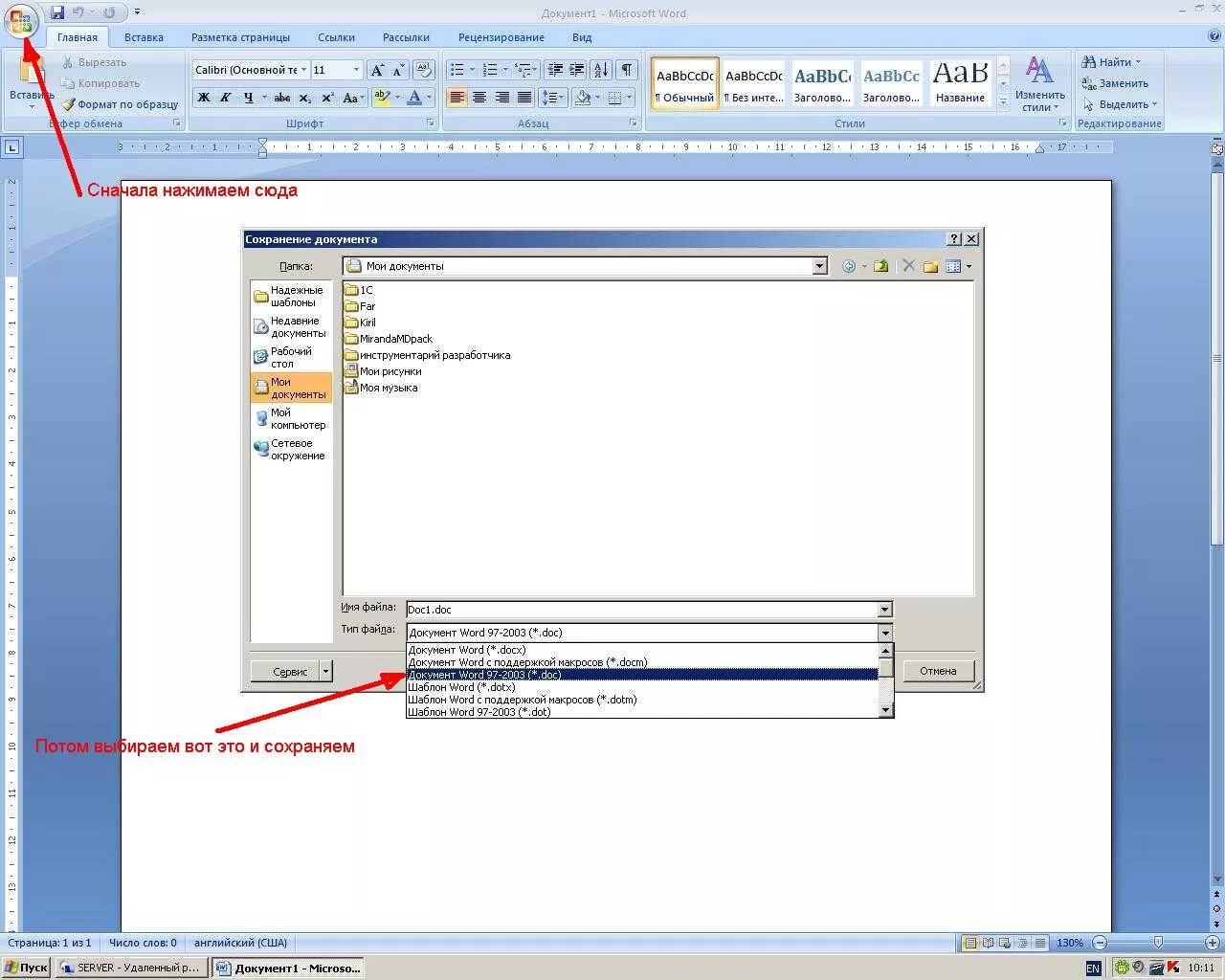Select Шаблон Word (*.dotx) option

pos(642,687)
